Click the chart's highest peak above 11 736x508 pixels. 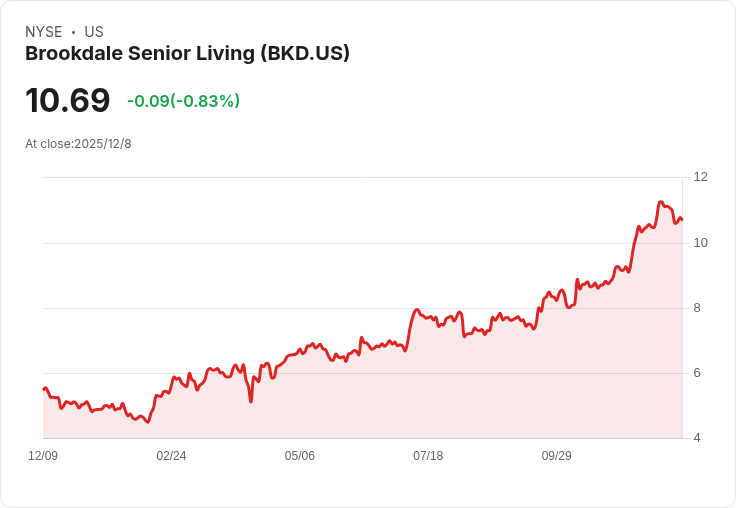[x=660, y=202]
